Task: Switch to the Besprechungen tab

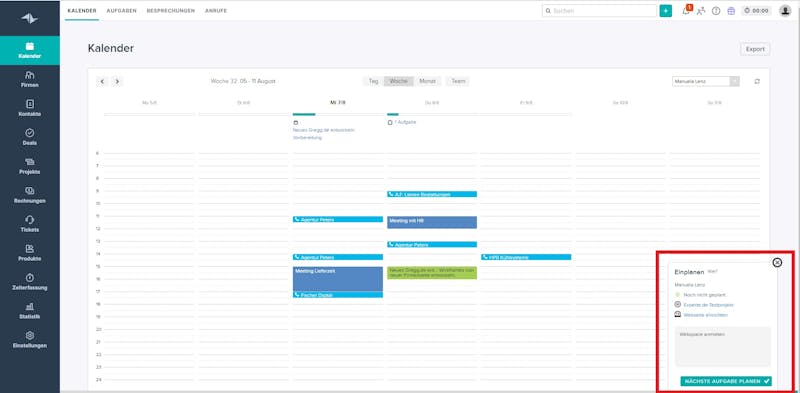Action: (170, 11)
